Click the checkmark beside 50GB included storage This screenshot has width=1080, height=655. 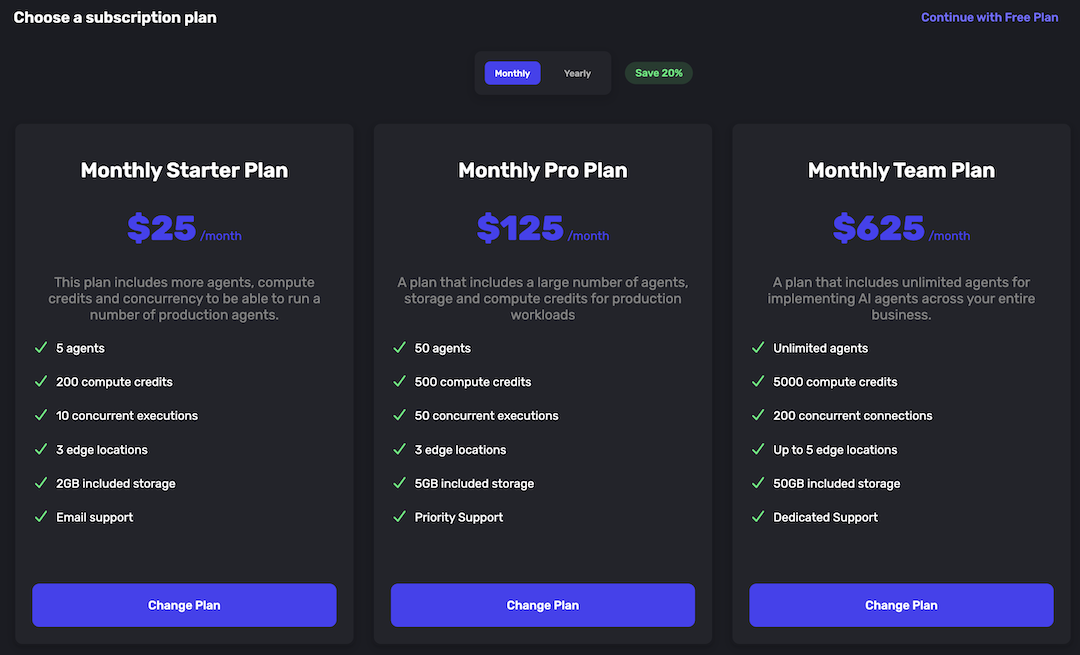tap(758, 483)
